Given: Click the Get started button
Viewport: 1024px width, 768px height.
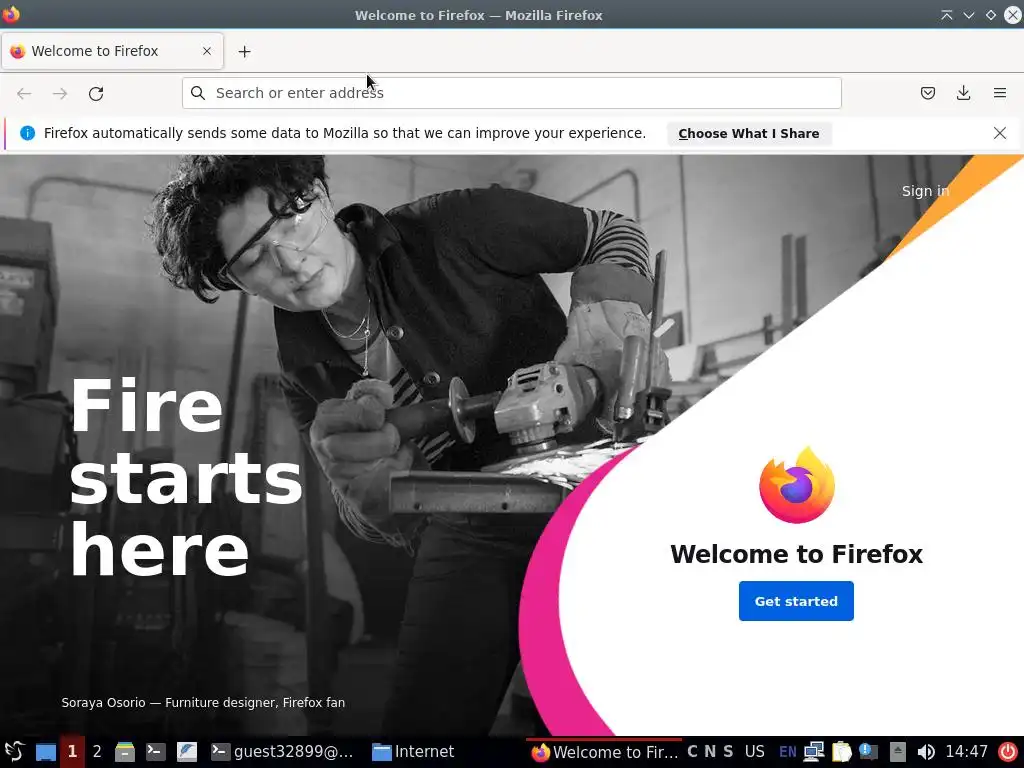Looking at the screenshot, I should [796, 601].
